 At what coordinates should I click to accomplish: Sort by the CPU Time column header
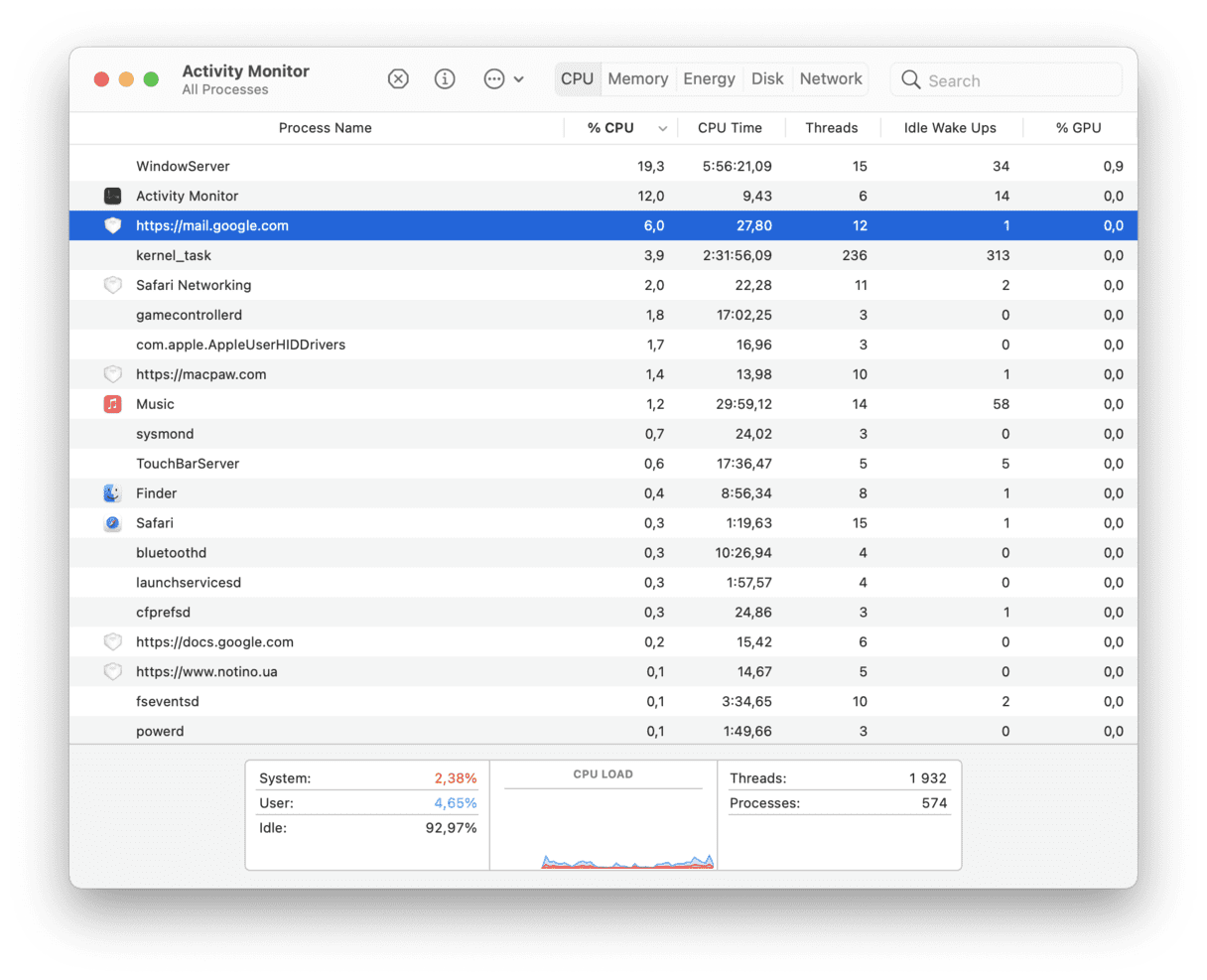(730, 128)
